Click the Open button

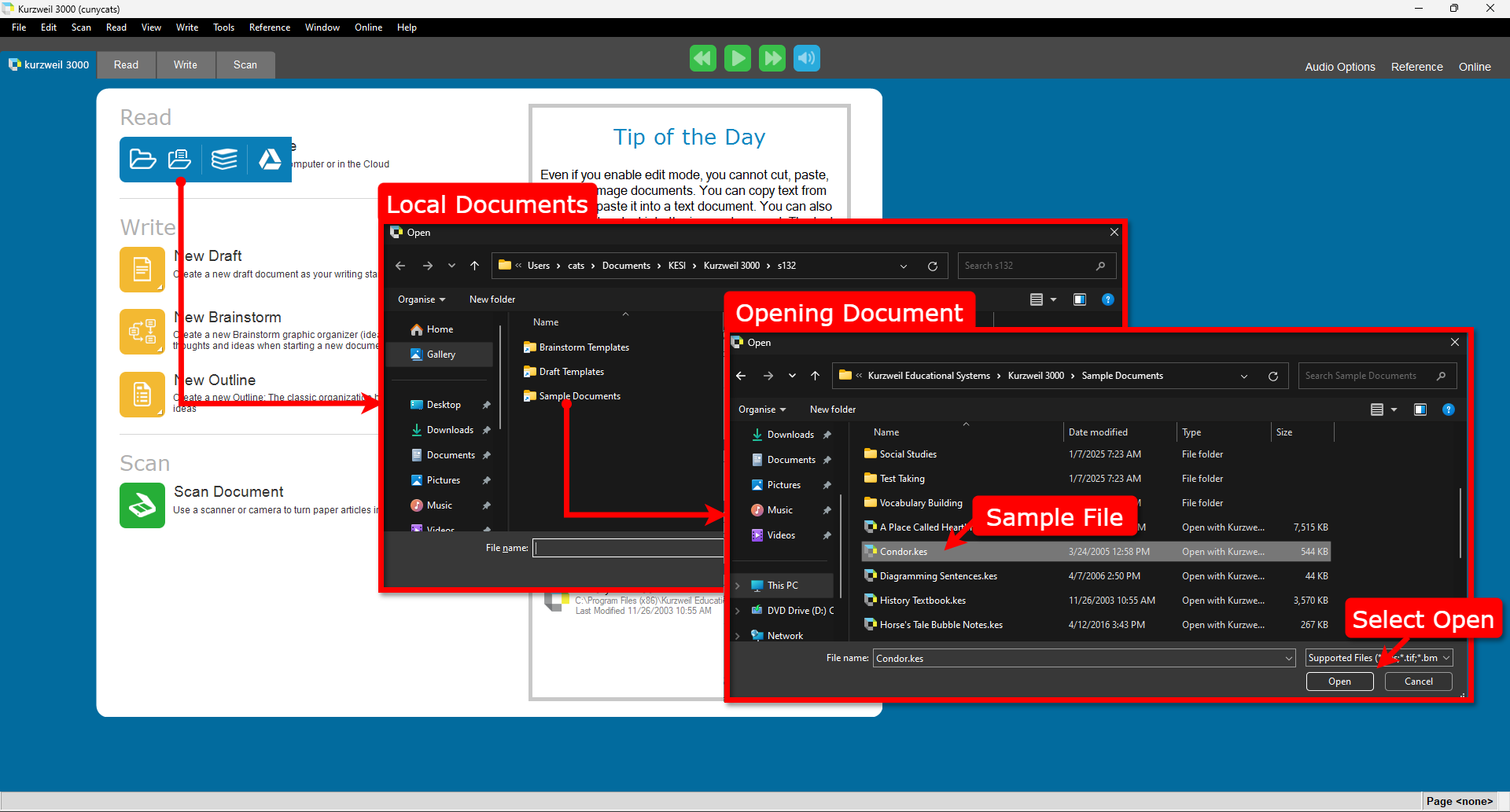[1339, 682]
